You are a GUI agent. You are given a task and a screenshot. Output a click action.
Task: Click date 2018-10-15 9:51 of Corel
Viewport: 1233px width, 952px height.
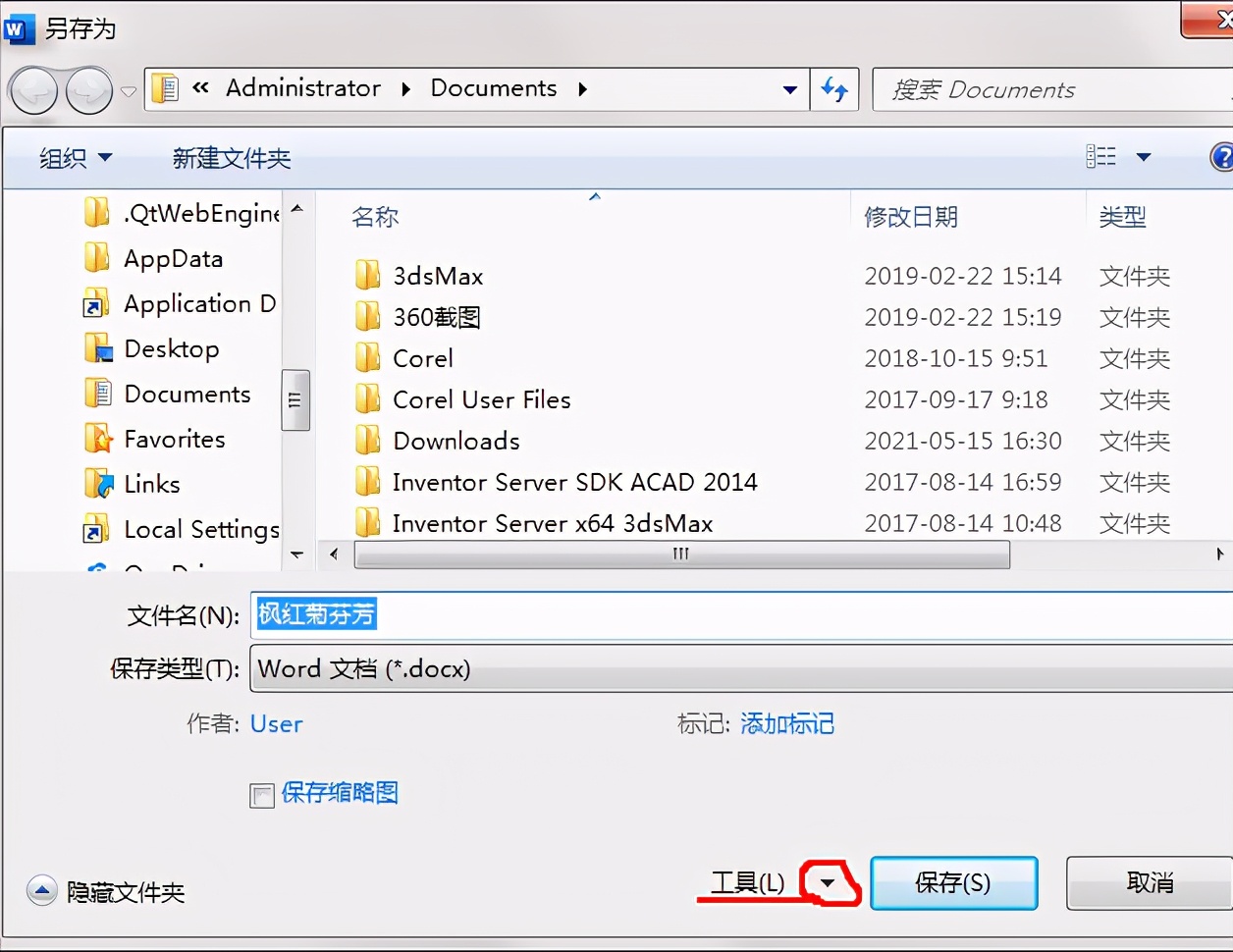[956, 358]
